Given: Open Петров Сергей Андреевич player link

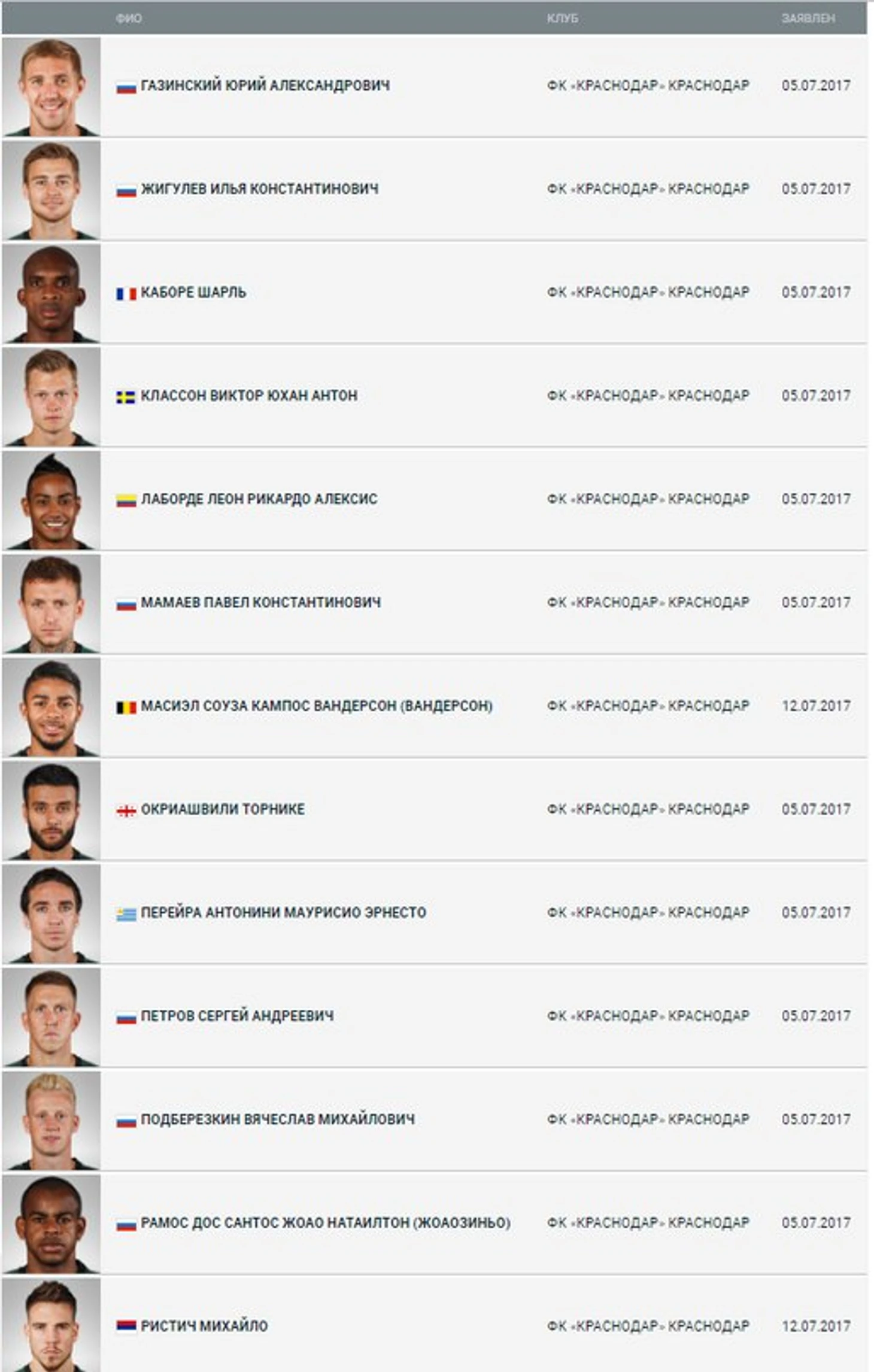Looking at the screenshot, I should 237,1016.
